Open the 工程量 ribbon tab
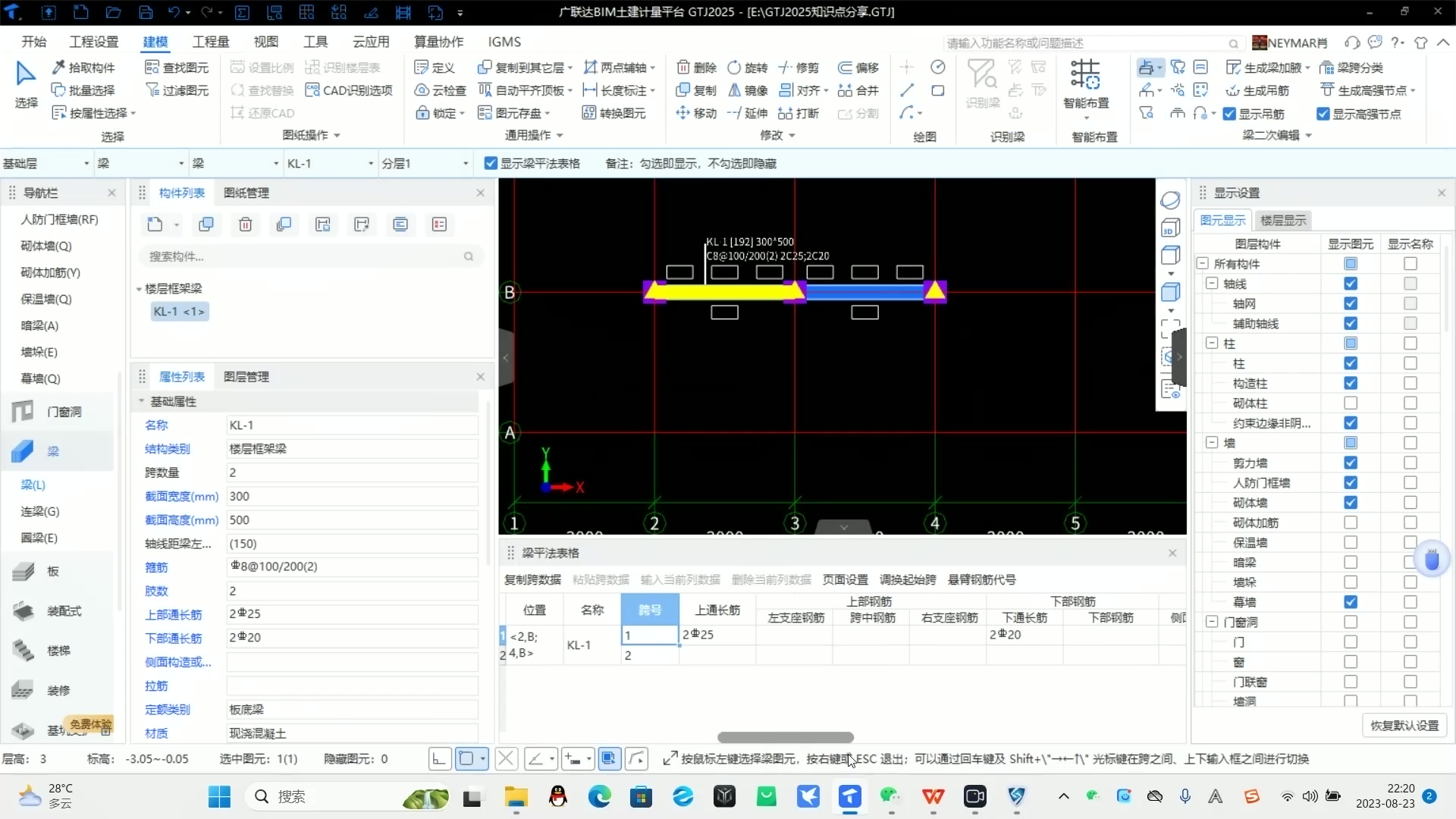Image resolution: width=1456 pixels, height=819 pixels. [x=210, y=42]
